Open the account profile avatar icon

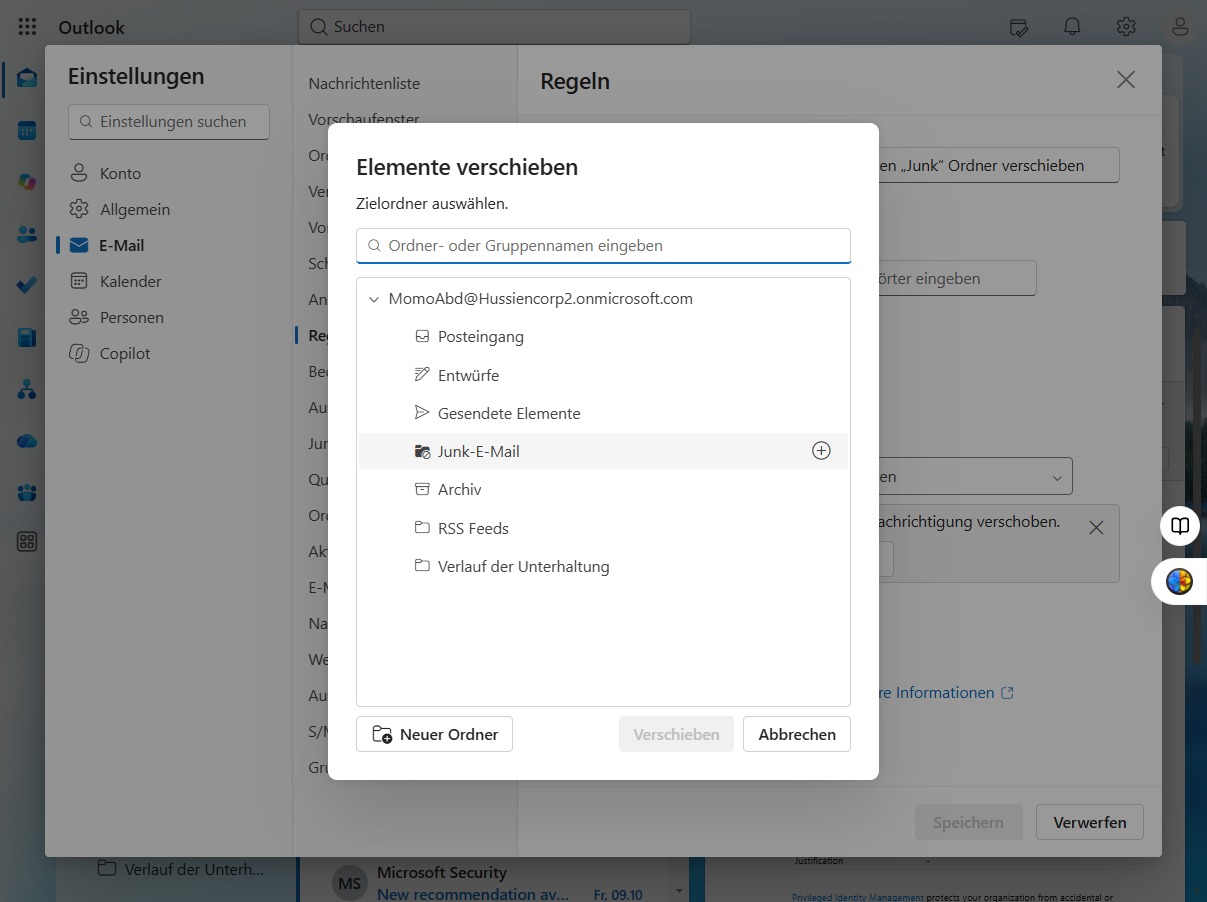point(1180,27)
